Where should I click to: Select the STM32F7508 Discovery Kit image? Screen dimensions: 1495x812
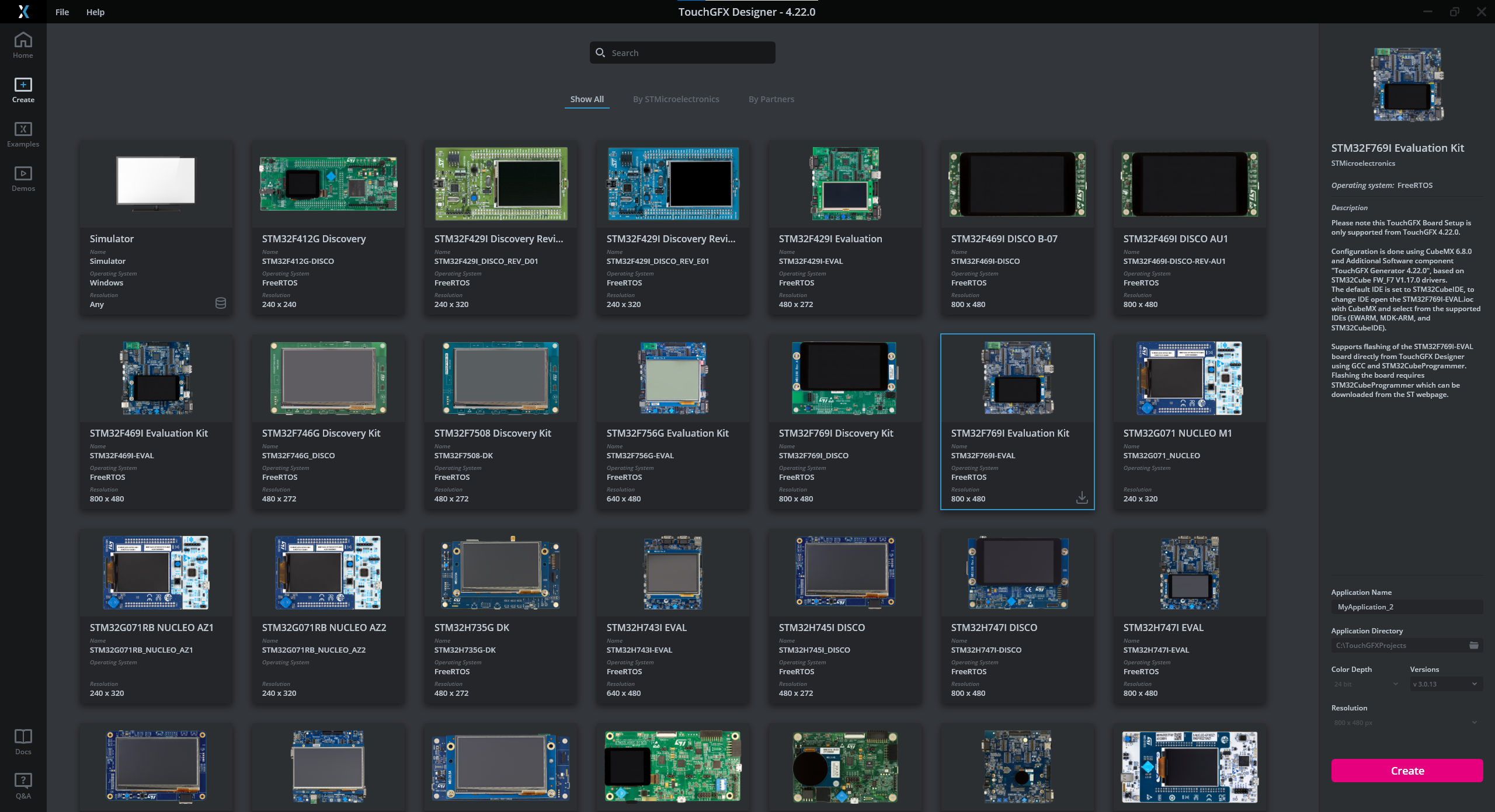501,378
